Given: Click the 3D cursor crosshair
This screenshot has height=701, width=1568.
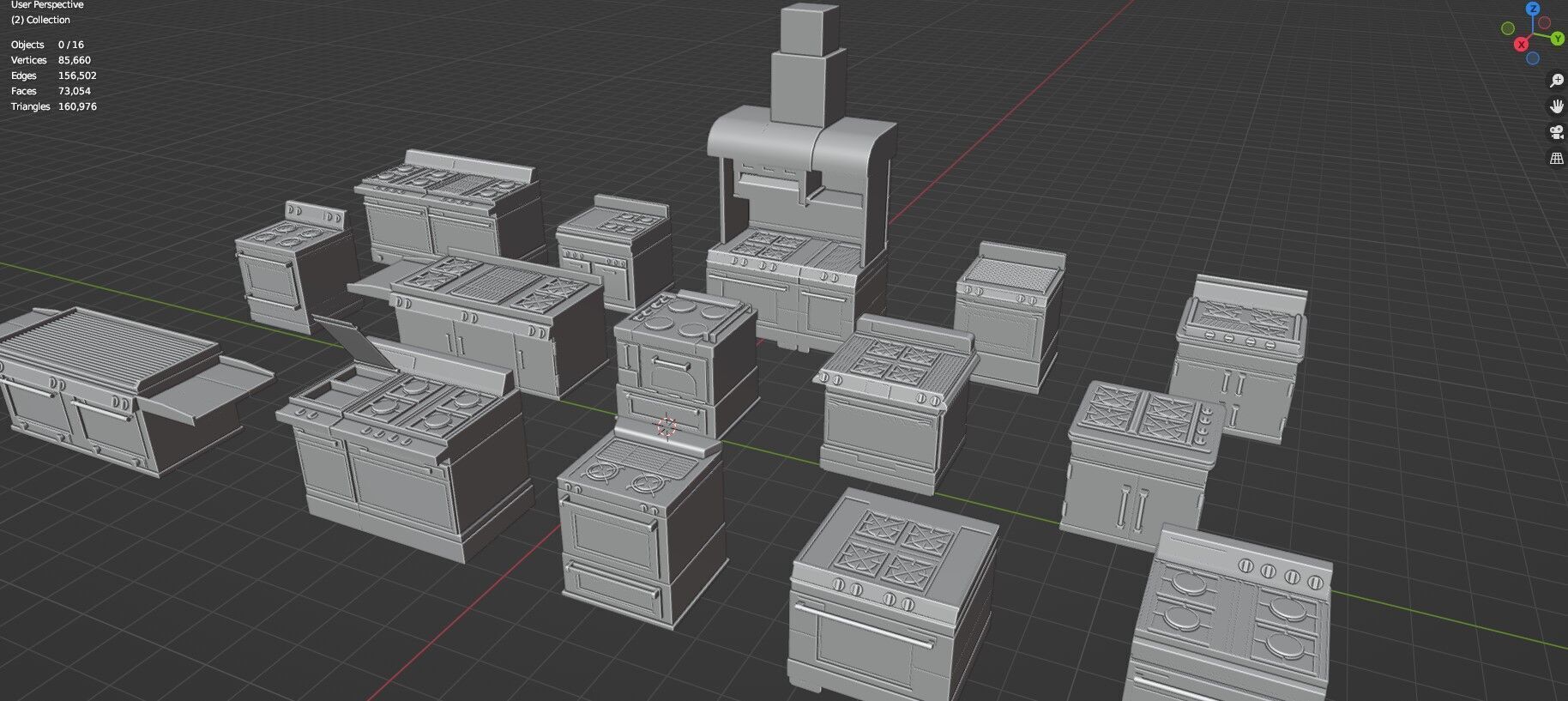Looking at the screenshot, I should (666, 426).
